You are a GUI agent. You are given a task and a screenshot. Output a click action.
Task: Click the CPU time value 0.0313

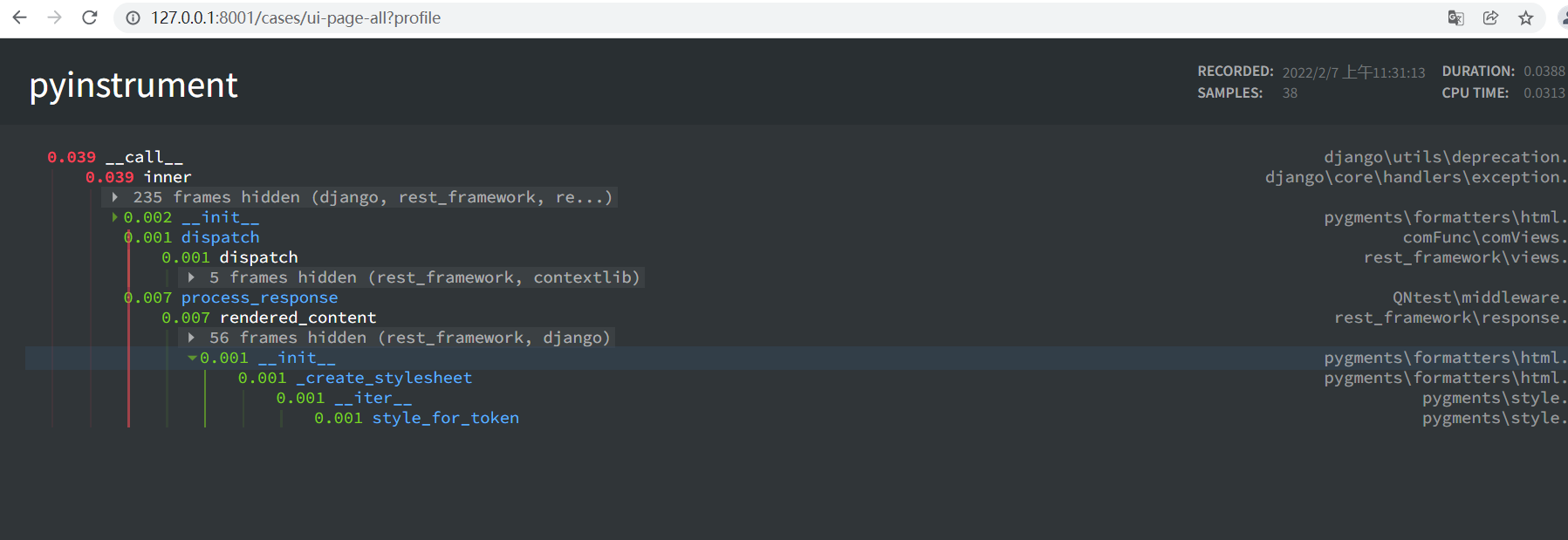click(x=1544, y=93)
